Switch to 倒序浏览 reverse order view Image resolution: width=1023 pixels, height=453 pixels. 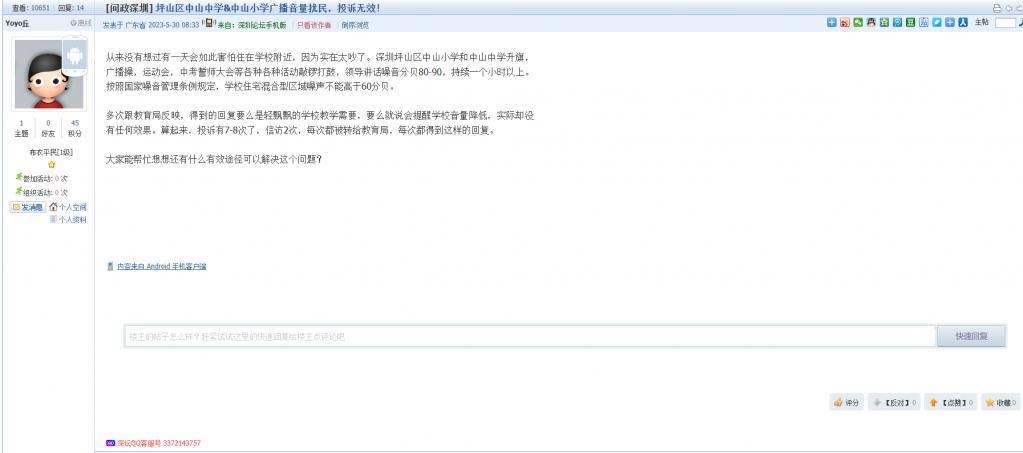click(355, 25)
